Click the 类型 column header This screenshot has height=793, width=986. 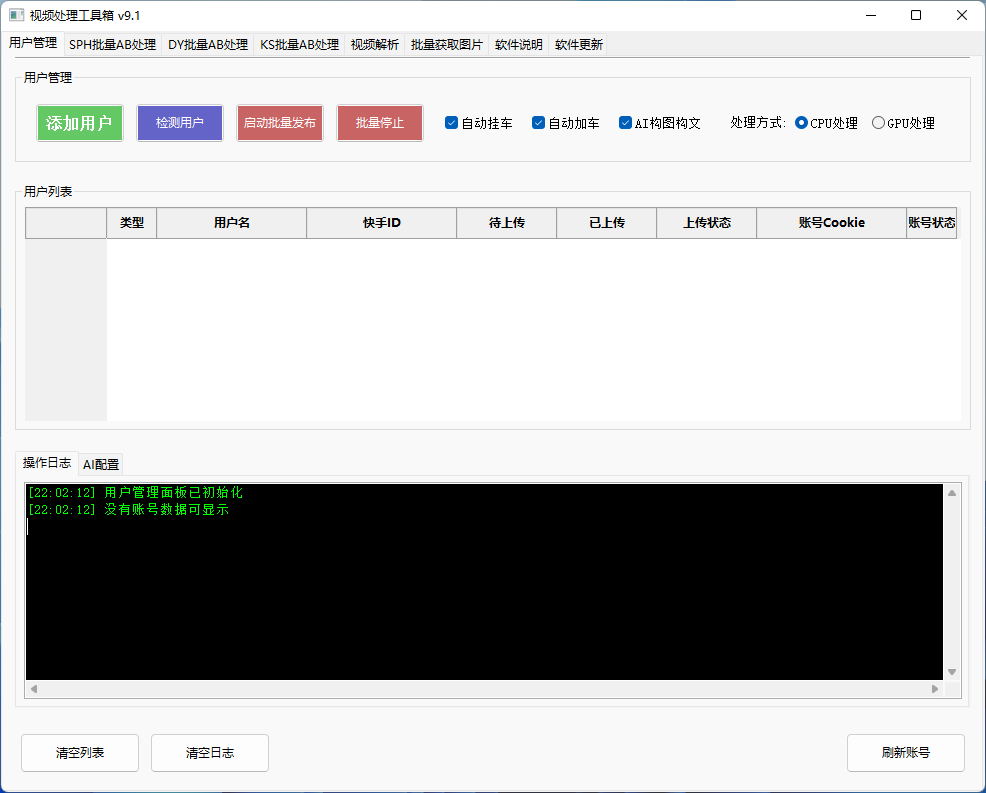click(132, 223)
